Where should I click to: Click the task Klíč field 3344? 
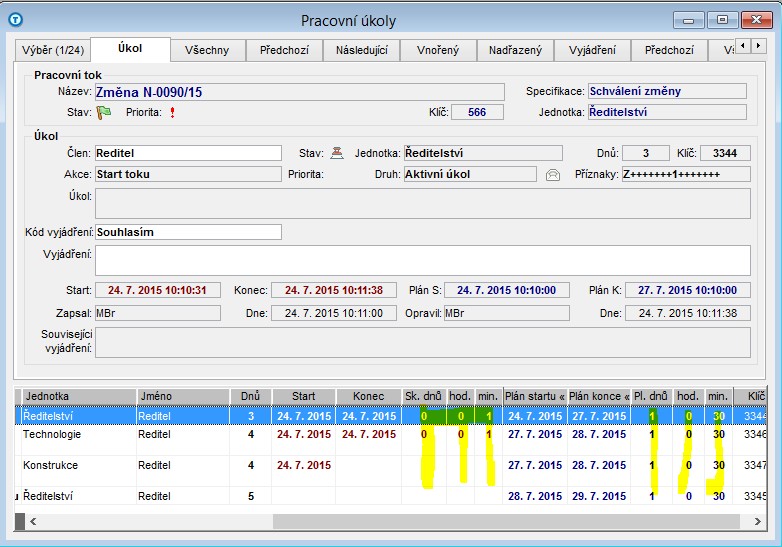(x=725, y=153)
